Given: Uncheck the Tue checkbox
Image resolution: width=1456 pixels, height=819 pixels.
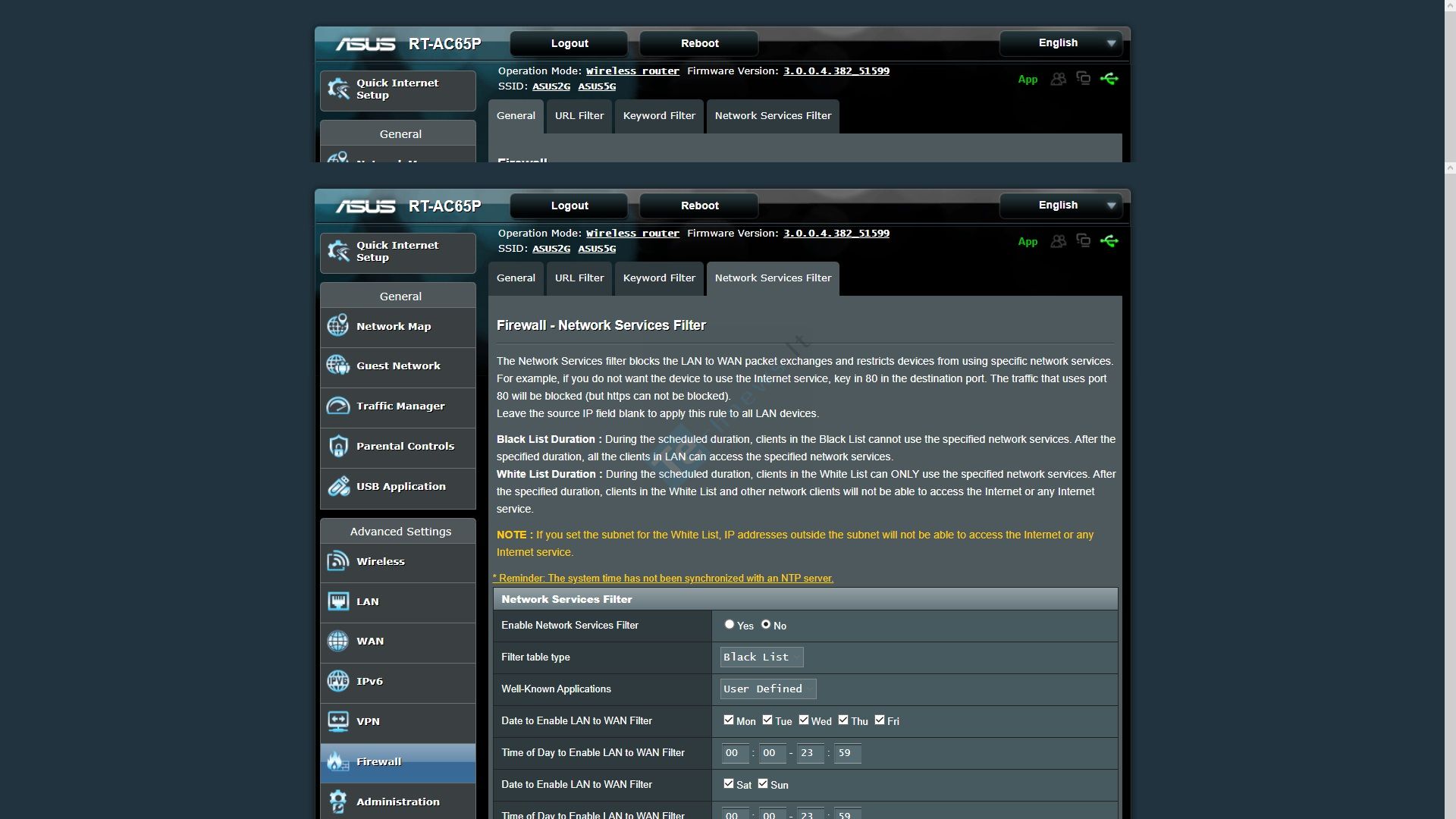Looking at the screenshot, I should tap(767, 720).
